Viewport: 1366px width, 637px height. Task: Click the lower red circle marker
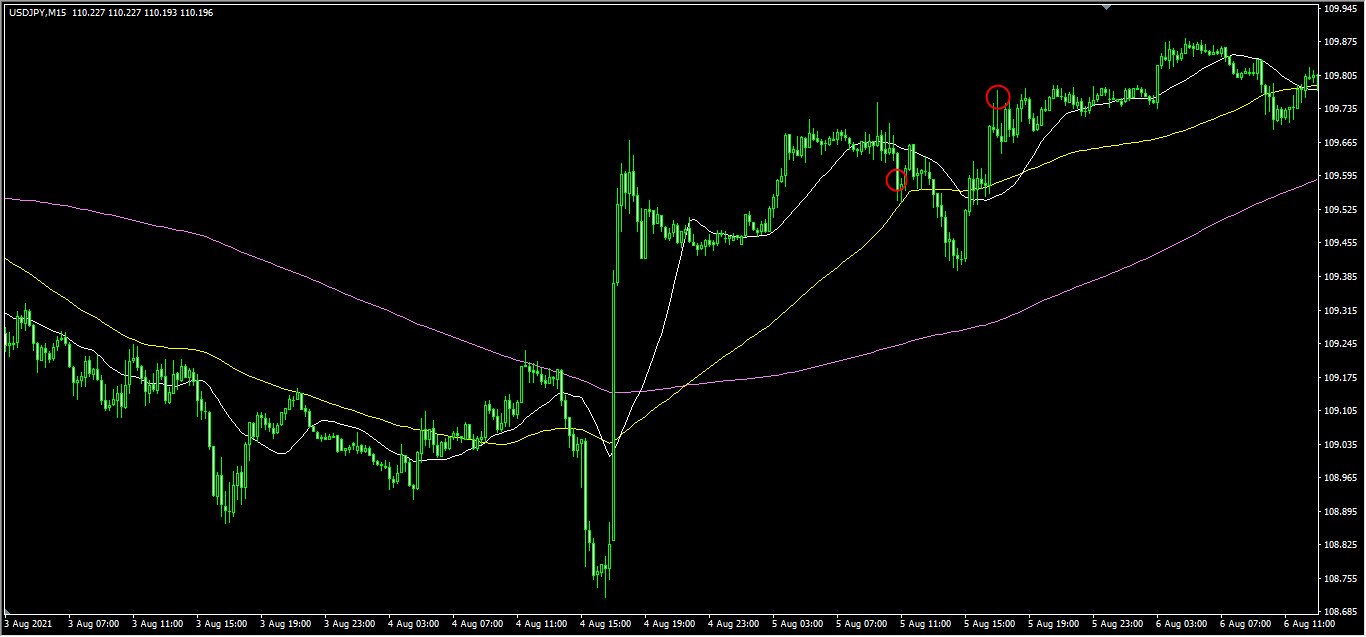click(896, 180)
